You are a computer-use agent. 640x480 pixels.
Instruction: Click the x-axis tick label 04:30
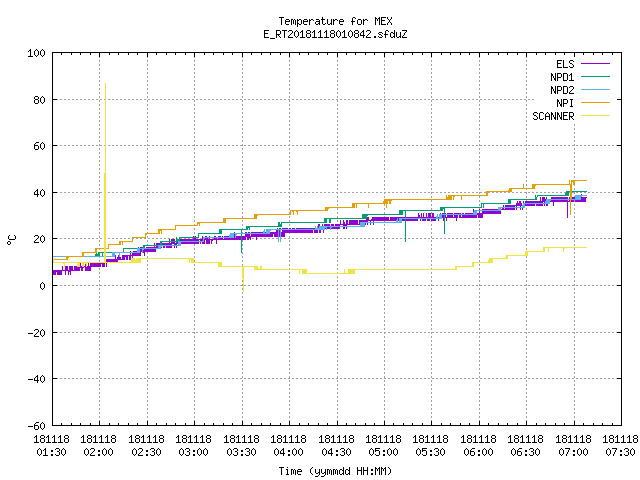tap(336, 452)
